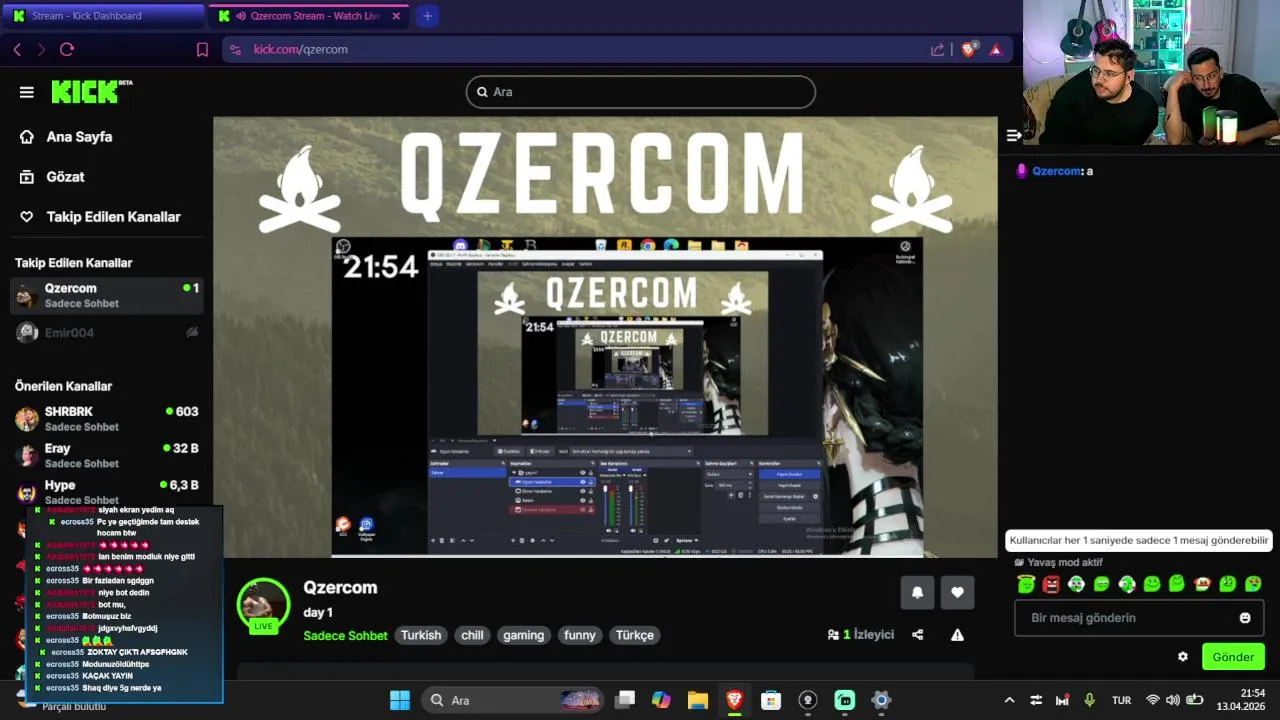Open File Explorer from the taskbar
Screen dimensions: 1280x720
coord(698,700)
